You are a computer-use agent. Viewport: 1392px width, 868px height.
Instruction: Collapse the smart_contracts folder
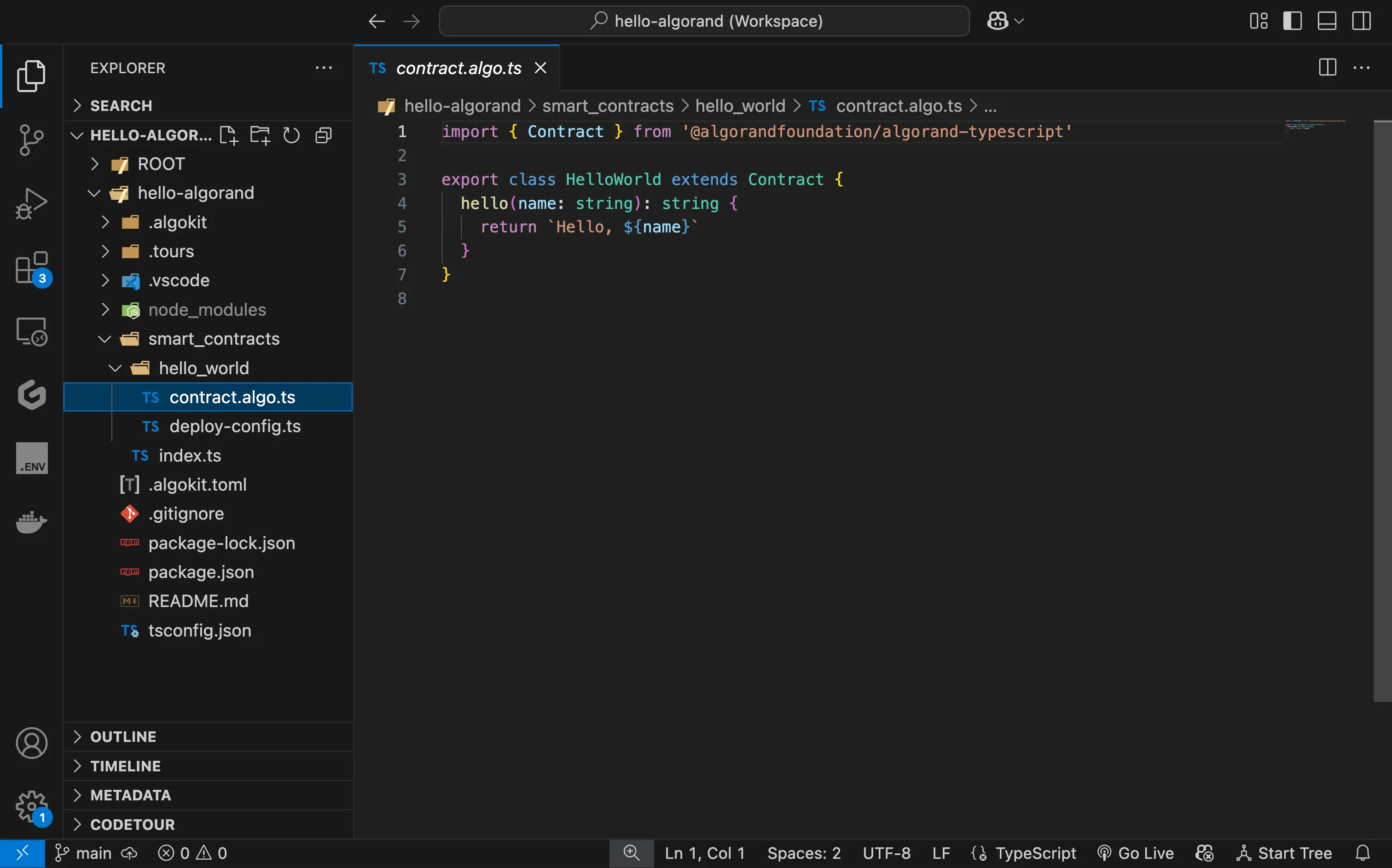tap(214, 339)
